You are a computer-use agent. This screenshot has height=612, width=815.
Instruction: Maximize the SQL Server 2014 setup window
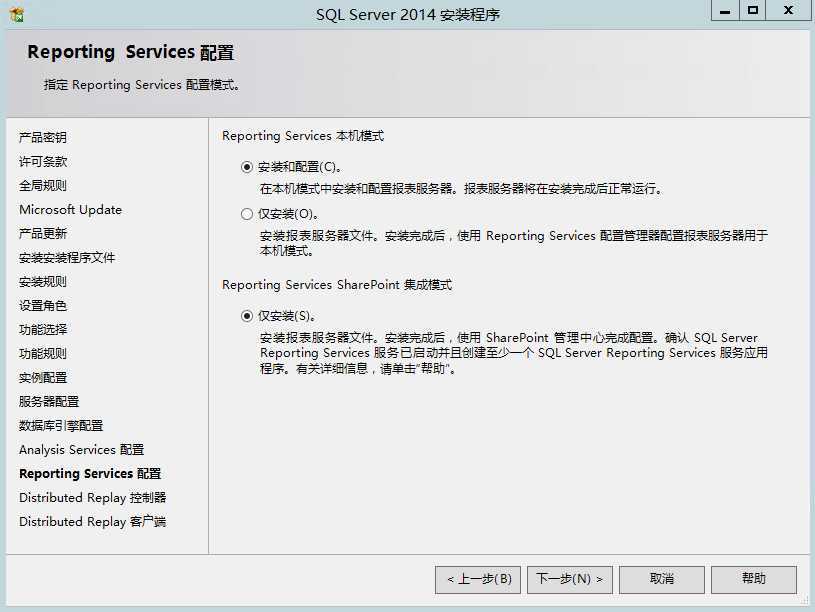click(x=752, y=10)
